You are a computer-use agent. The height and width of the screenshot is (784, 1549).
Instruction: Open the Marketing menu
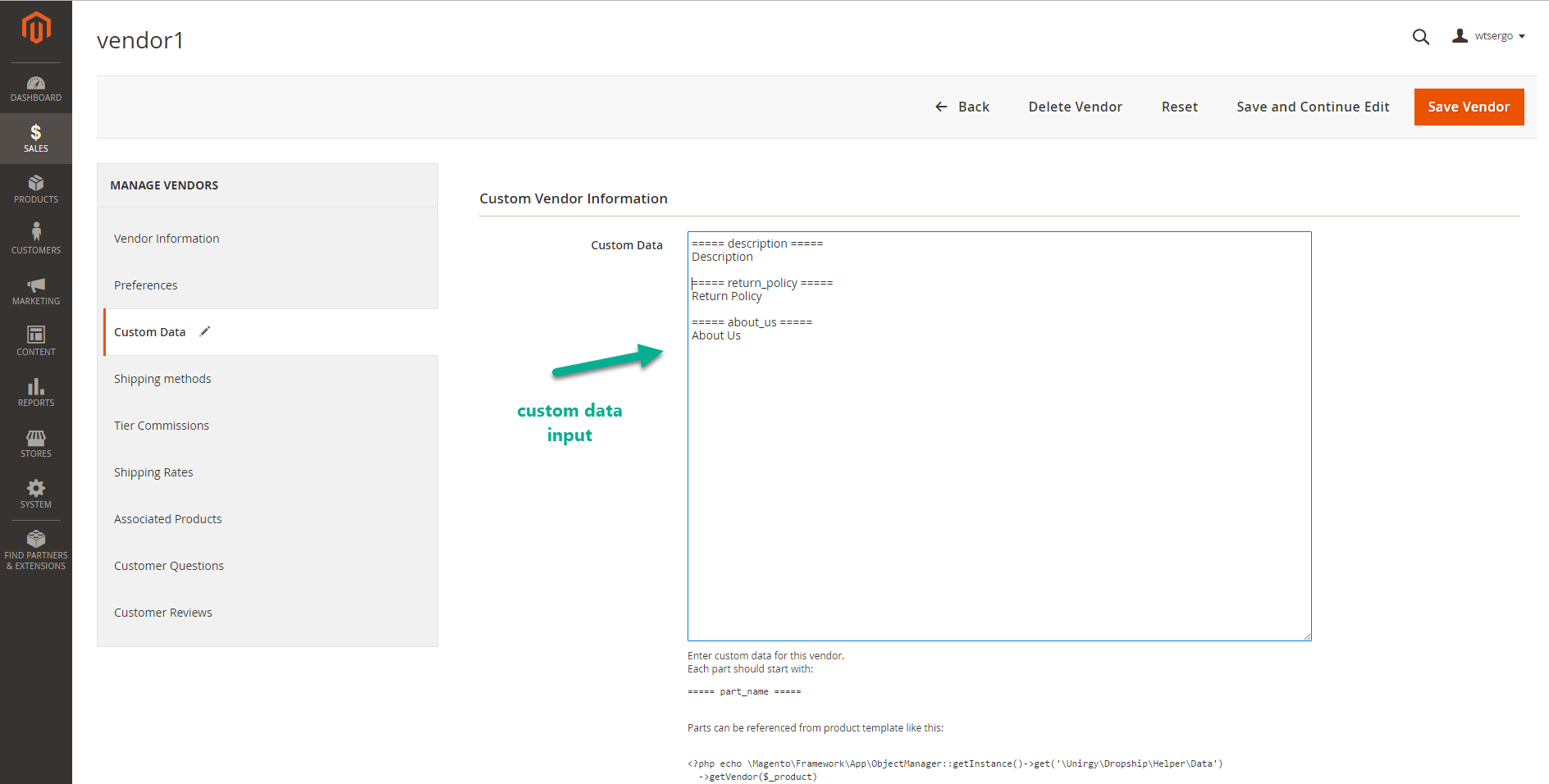tap(36, 291)
